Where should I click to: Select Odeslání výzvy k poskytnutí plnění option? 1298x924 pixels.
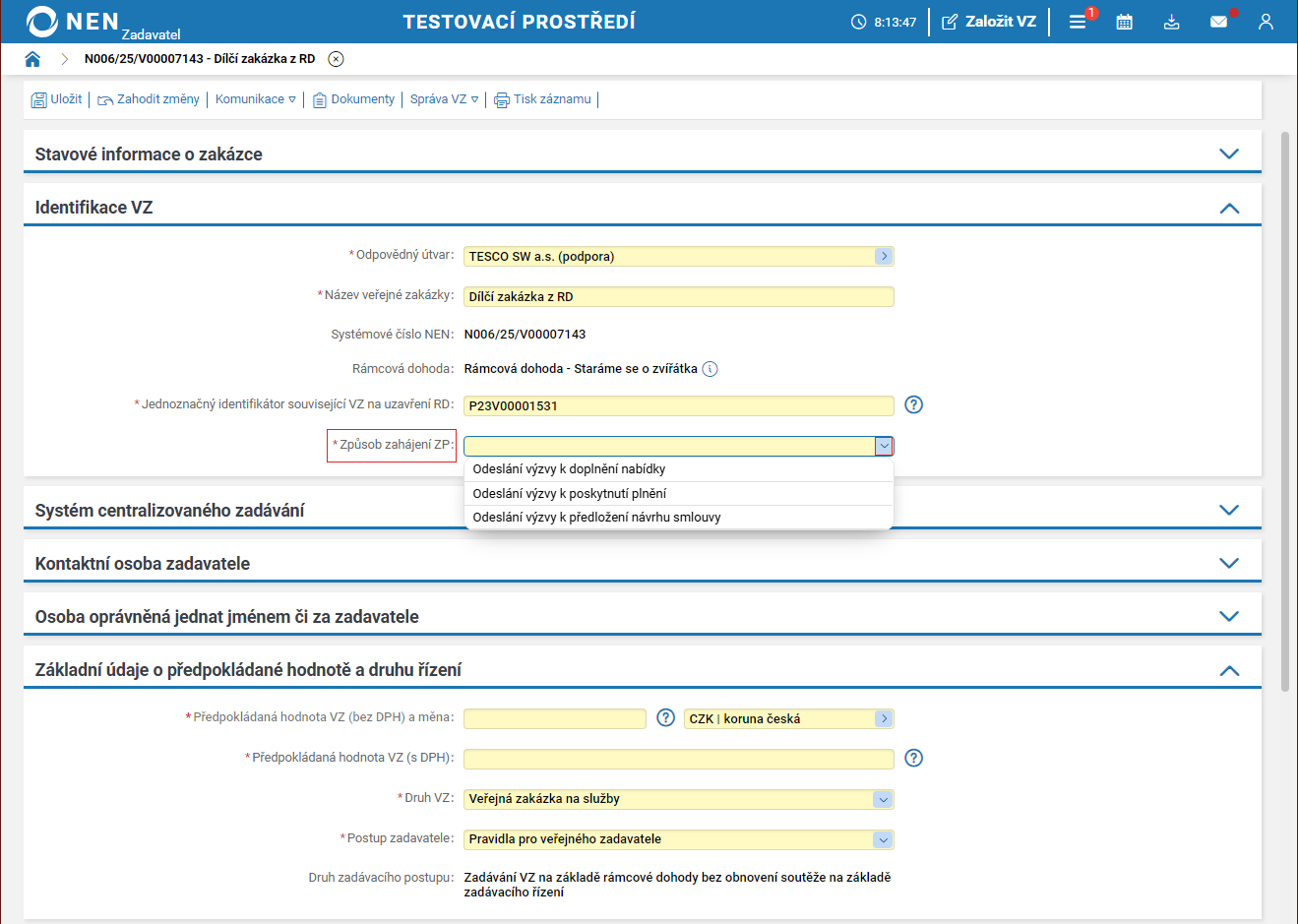pos(569,493)
